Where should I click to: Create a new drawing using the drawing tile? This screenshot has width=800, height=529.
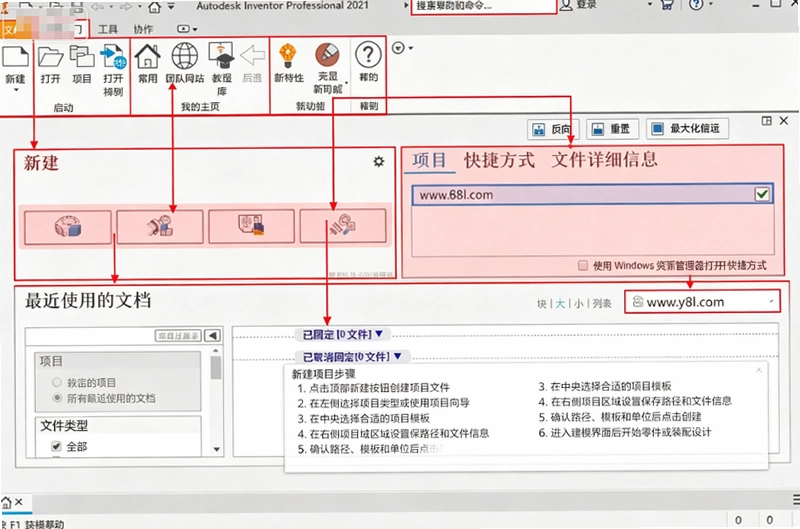pyautogui.click(x=252, y=225)
